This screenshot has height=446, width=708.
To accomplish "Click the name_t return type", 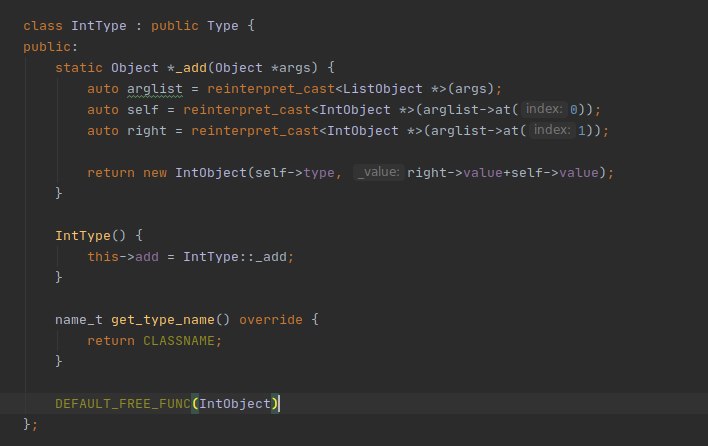I will [x=79, y=320].
